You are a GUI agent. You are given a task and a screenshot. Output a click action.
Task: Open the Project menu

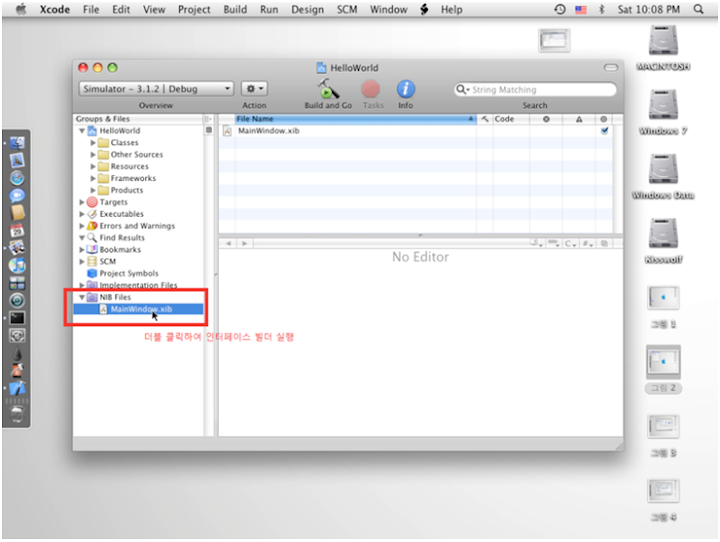pyautogui.click(x=194, y=9)
